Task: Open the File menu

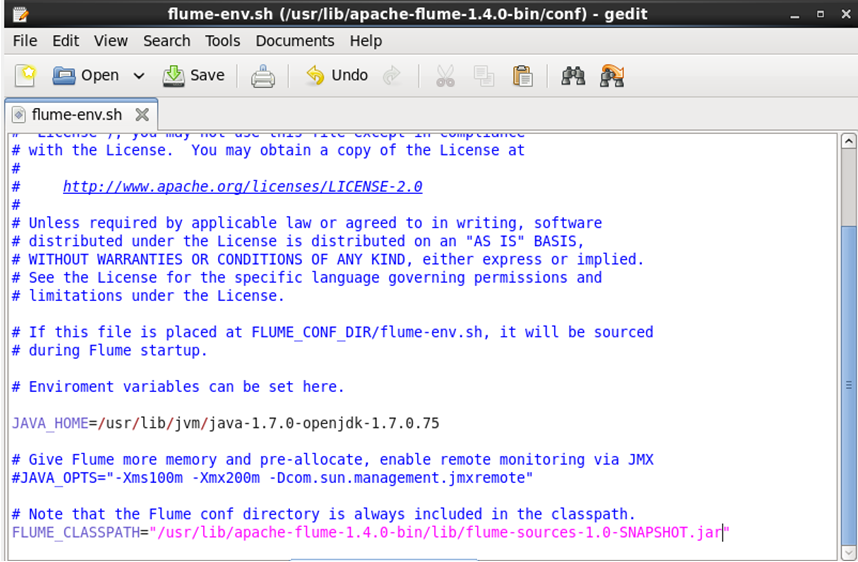Action: tap(25, 41)
